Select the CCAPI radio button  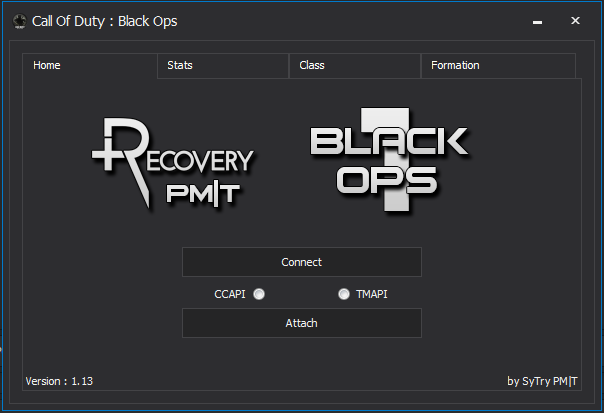click(259, 294)
